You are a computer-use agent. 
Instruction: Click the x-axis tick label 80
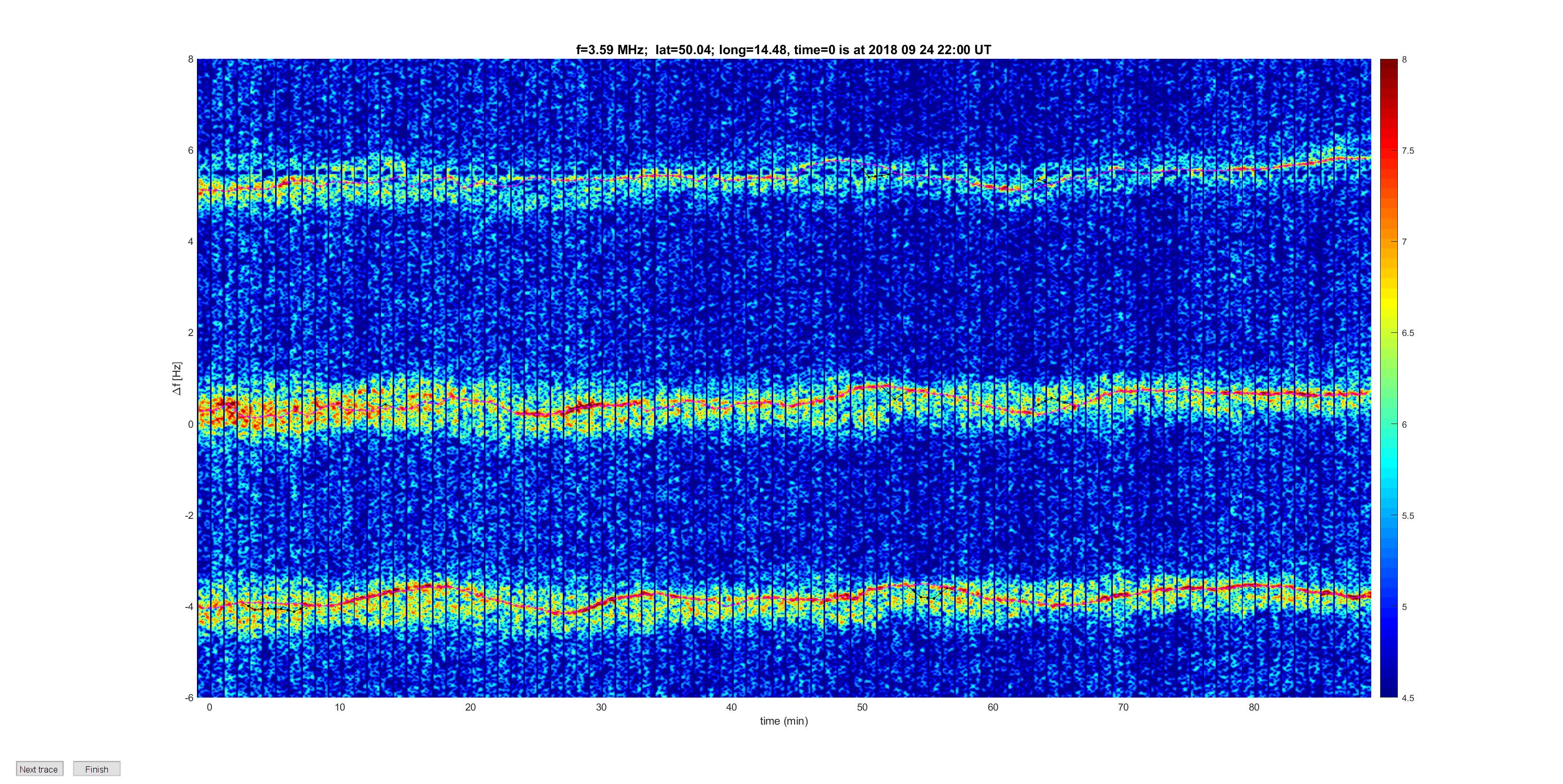tap(1254, 707)
